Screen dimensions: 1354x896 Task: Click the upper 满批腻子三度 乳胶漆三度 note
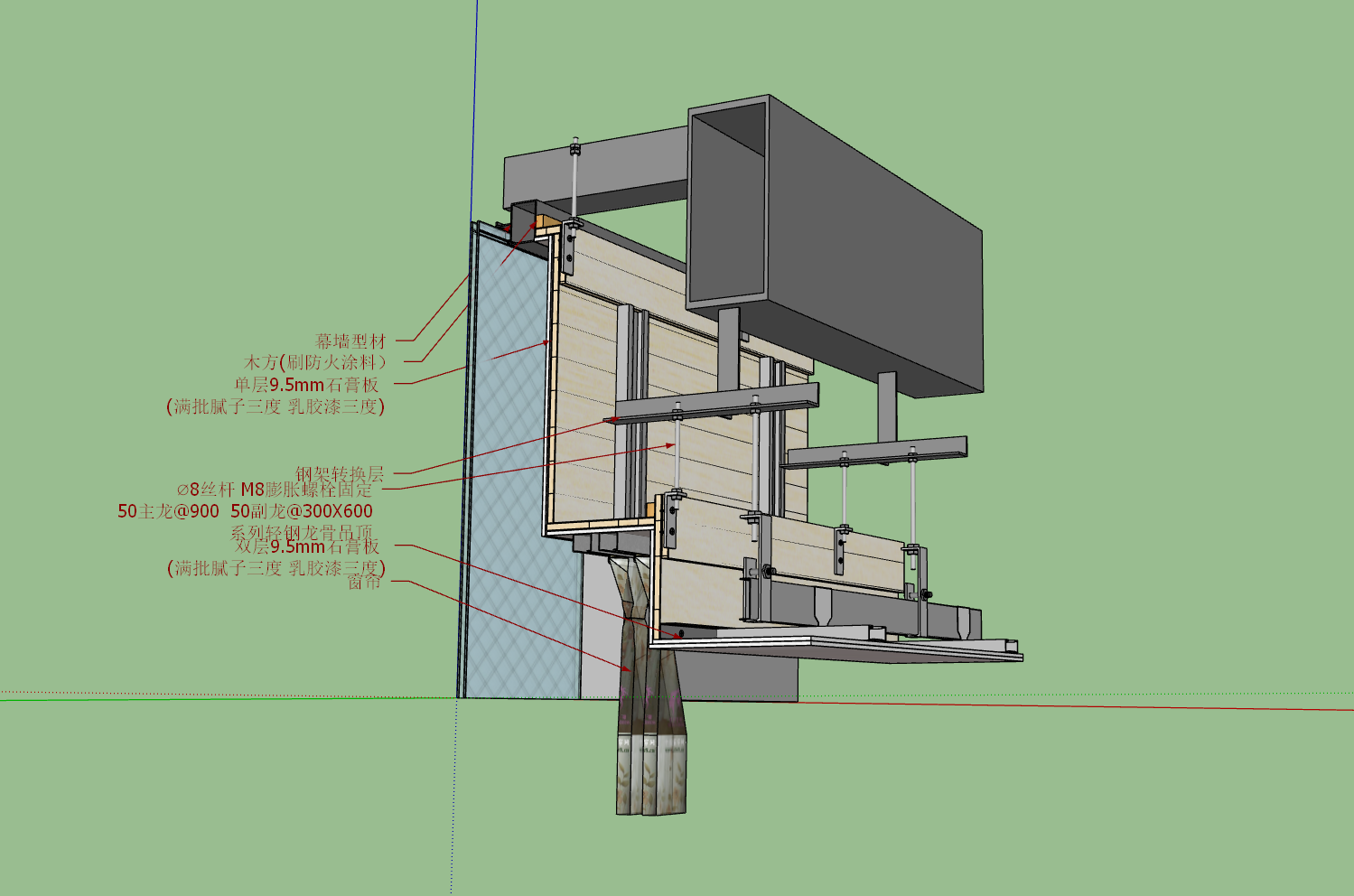tap(275, 406)
